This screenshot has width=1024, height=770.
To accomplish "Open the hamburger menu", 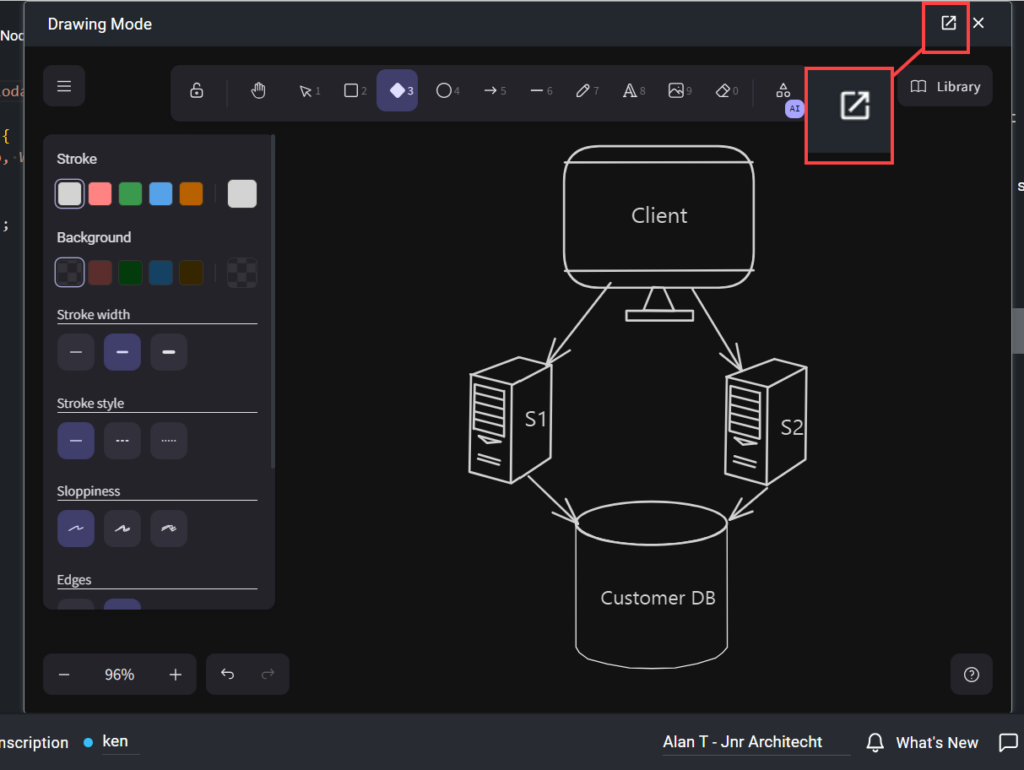I will point(63,86).
